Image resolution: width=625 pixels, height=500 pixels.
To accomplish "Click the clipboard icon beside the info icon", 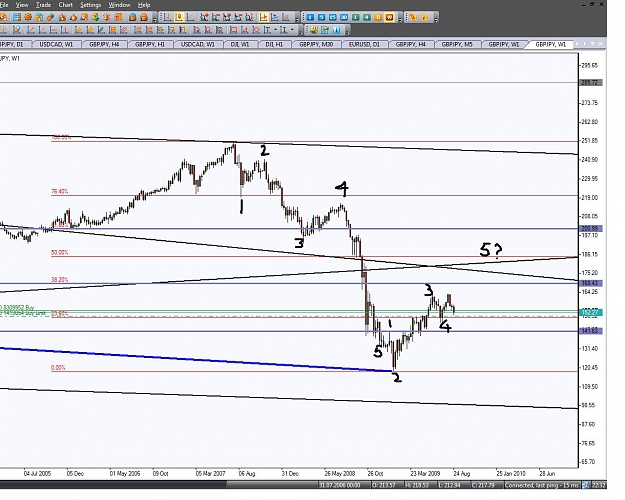I will click(x=325, y=30).
